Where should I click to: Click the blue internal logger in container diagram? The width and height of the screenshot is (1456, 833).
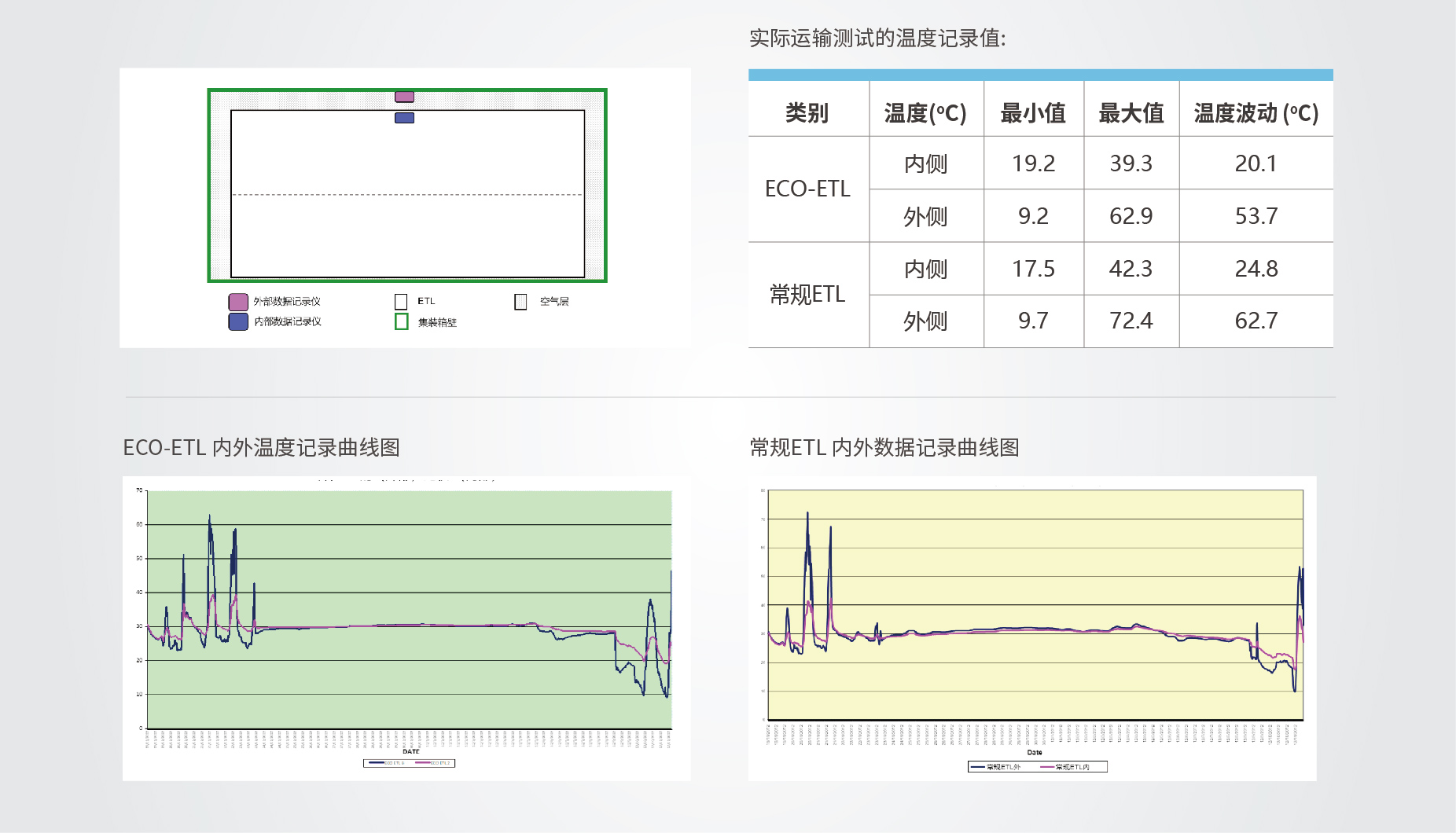point(403,116)
